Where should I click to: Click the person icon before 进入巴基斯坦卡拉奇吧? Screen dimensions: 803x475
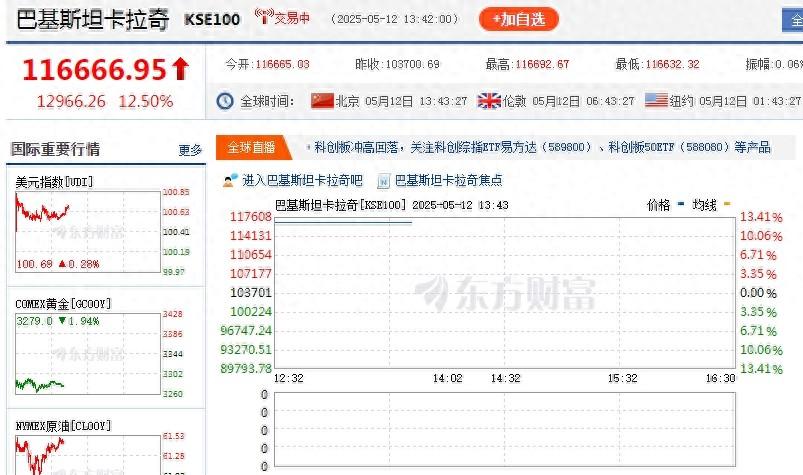[230, 180]
